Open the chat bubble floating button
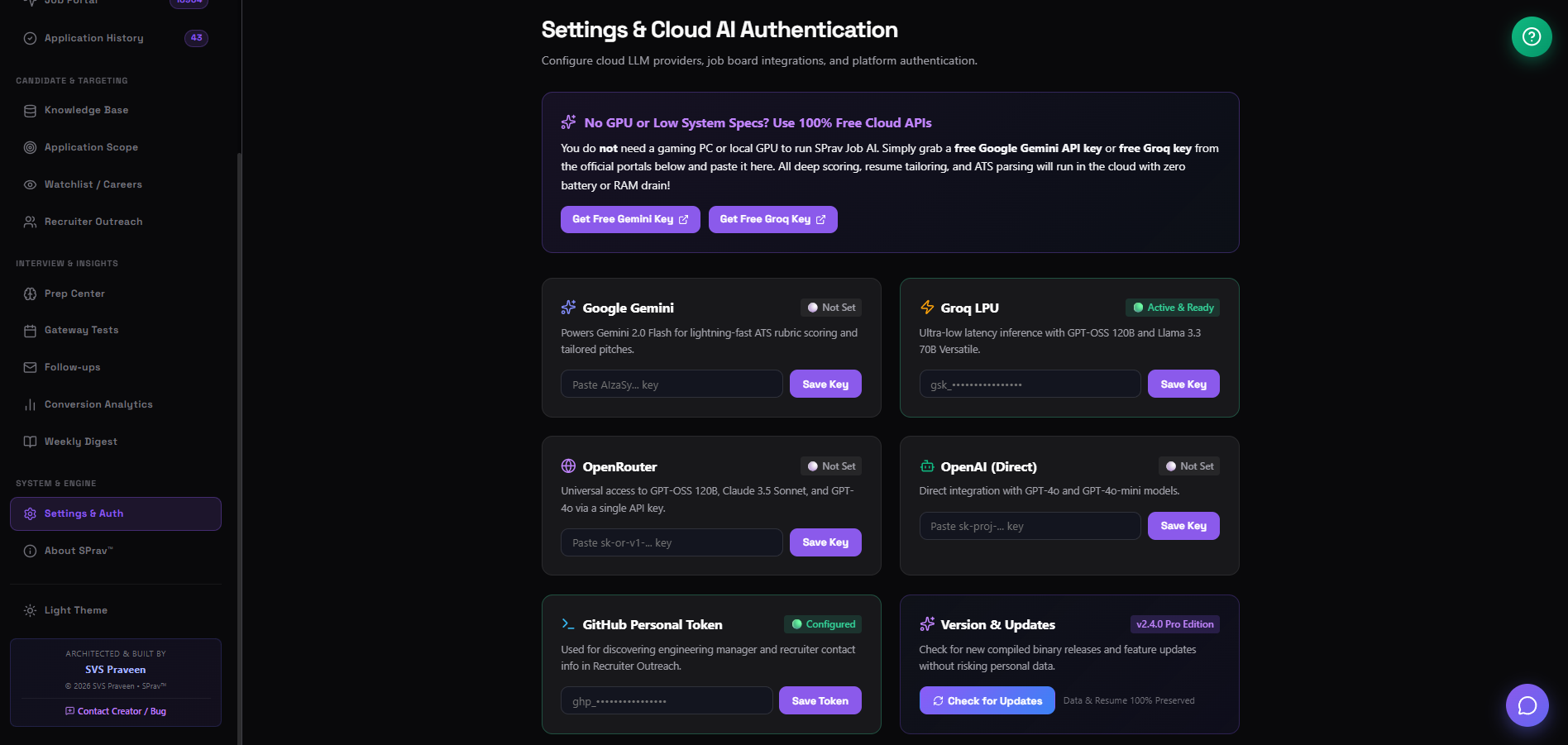The height and width of the screenshot is (745, 1568). coord(1527,705)
